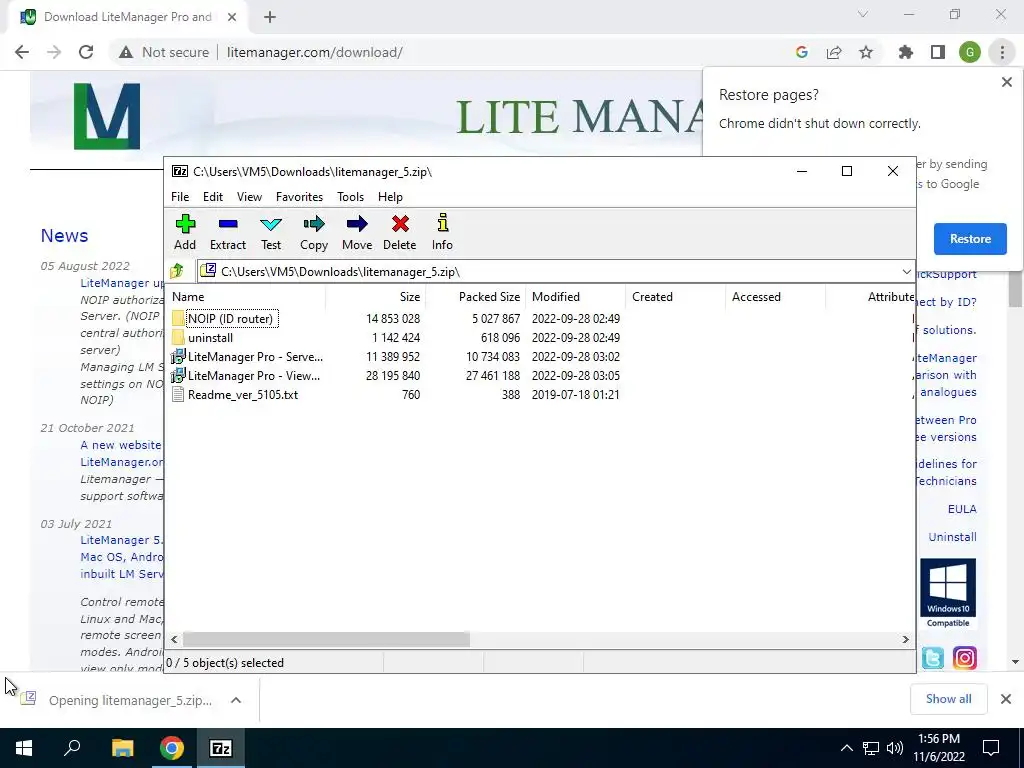Click the Add toolbar icon in 7-Zip

(185, 224)
